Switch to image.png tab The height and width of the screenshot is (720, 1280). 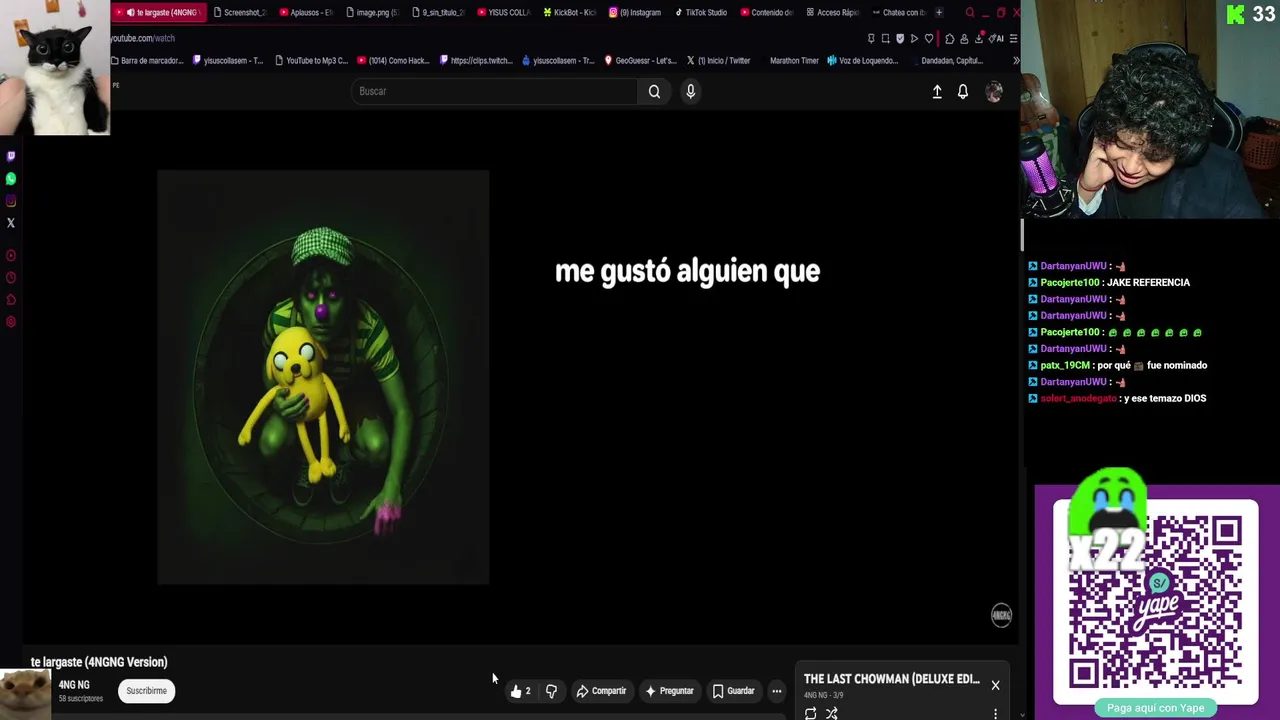pos(371,13)
